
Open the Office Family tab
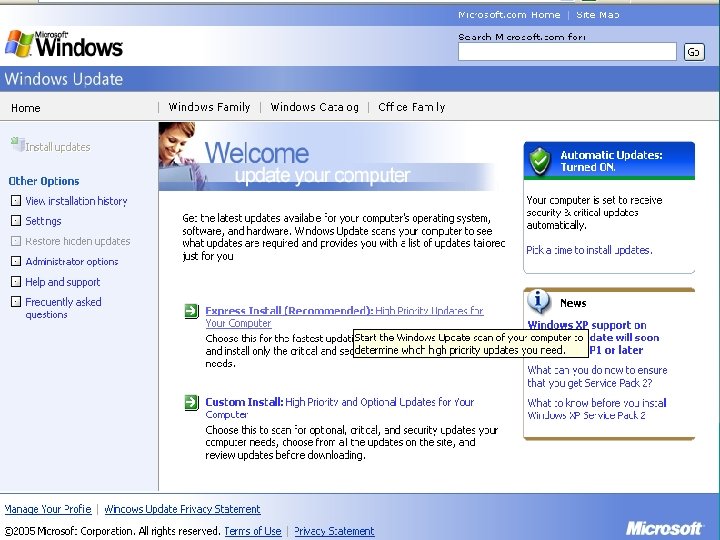click(411, 107)
